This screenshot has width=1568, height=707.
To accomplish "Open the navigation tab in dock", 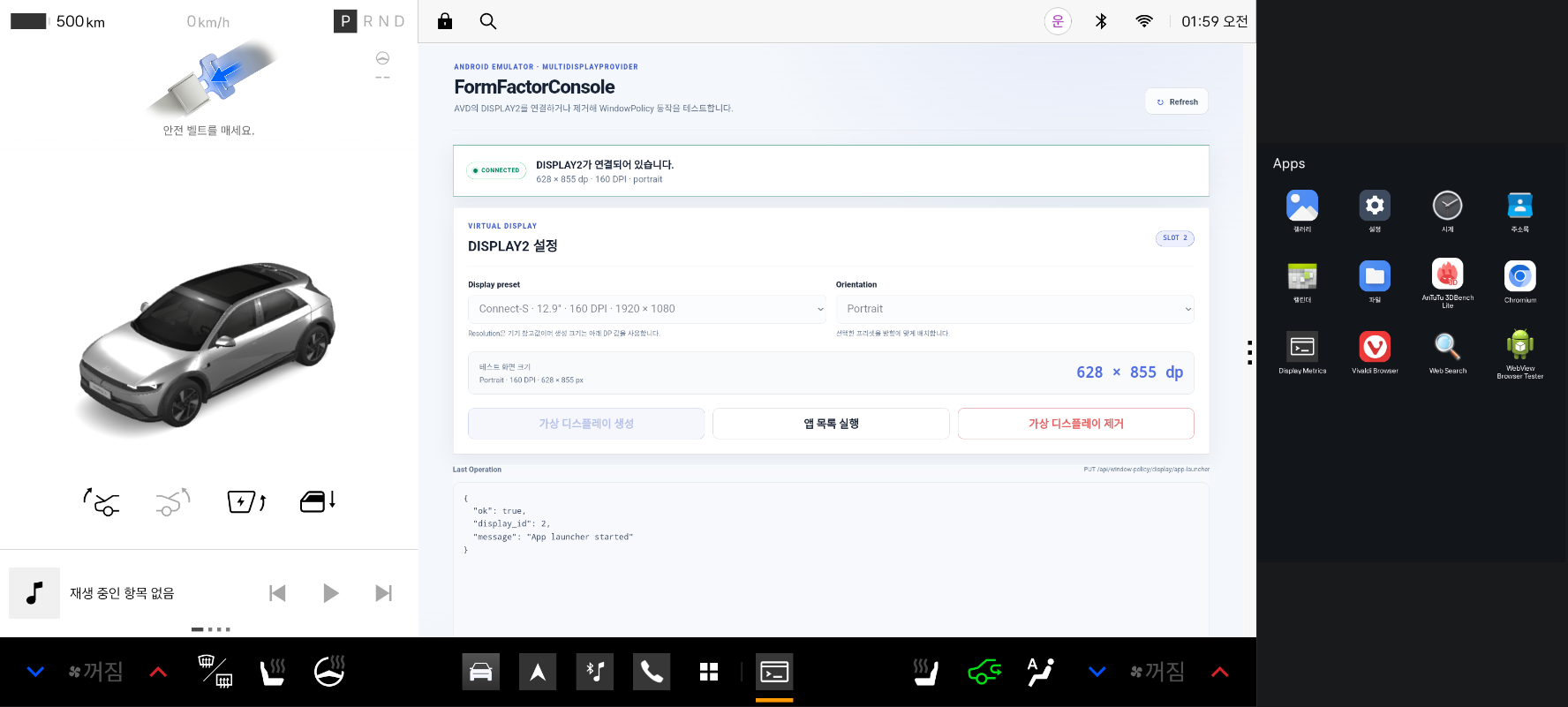I will pos(538,672).
